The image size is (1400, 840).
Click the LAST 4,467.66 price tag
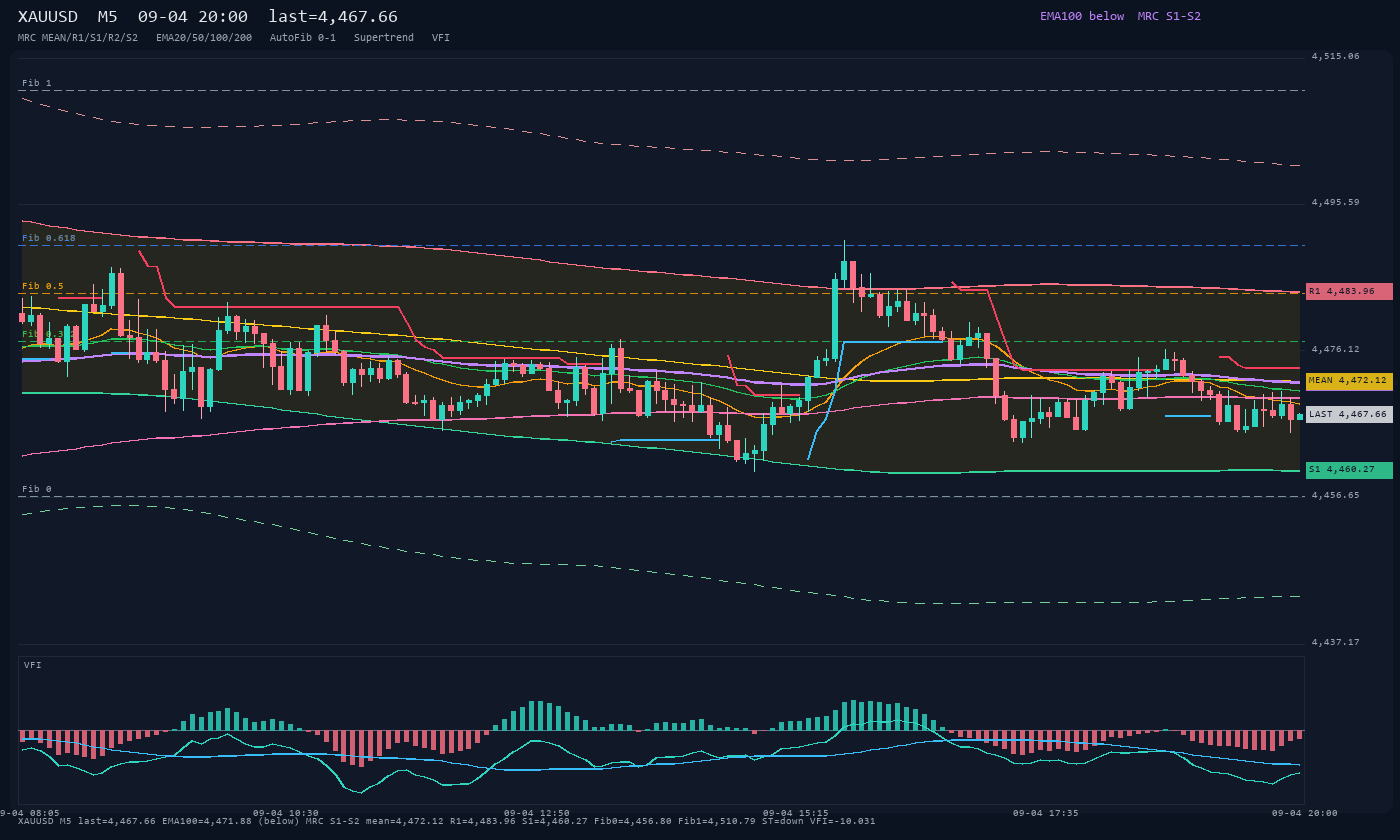[1349, 414]
